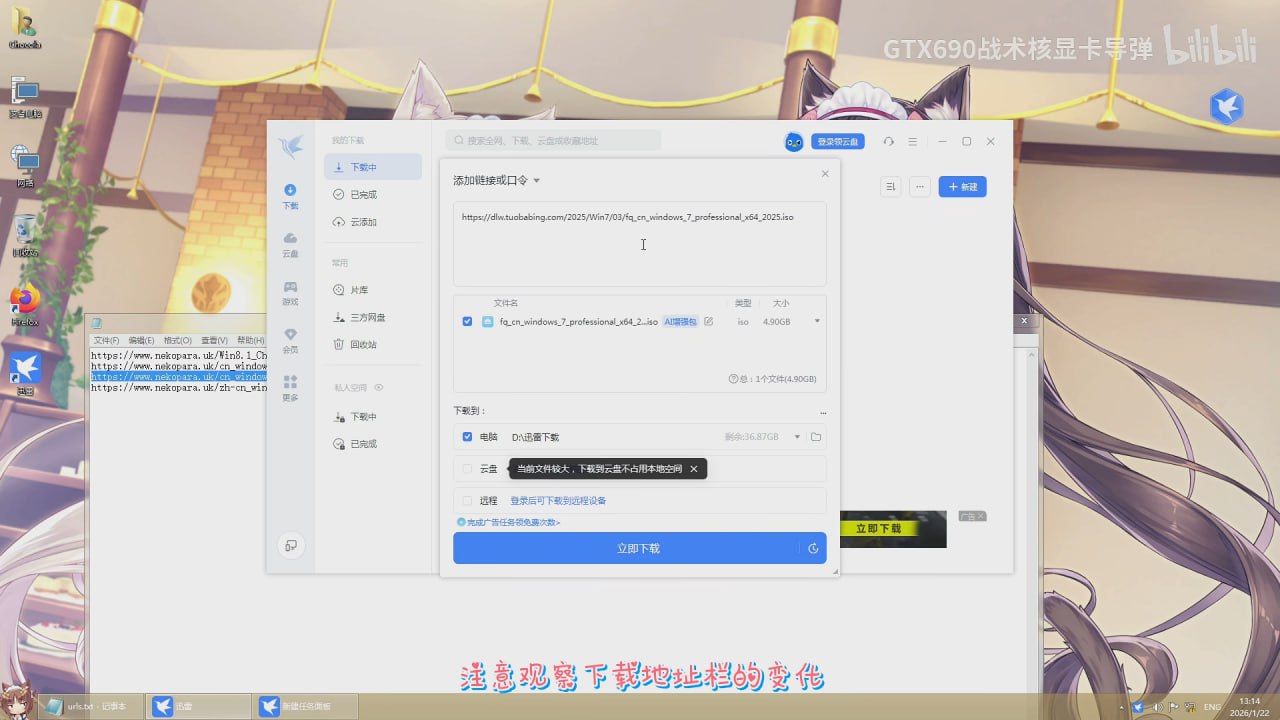Viewport: 1280px width, 720px height.
Task: Enable the 云盘 destination checkbox
Action: coord(467,469)
